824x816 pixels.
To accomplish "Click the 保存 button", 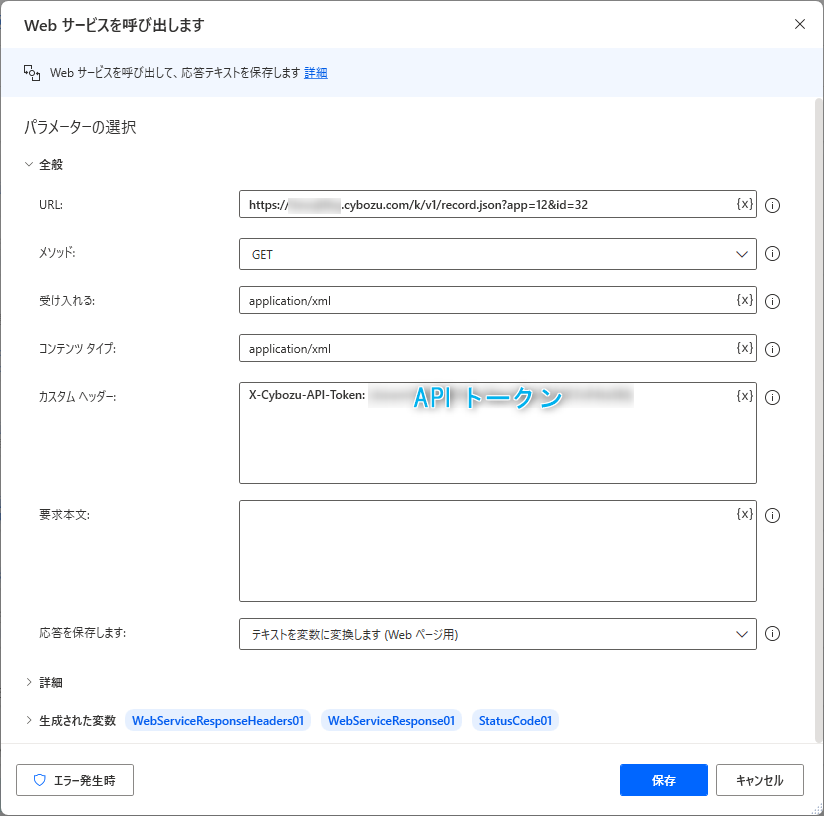I will coord(664,780).
